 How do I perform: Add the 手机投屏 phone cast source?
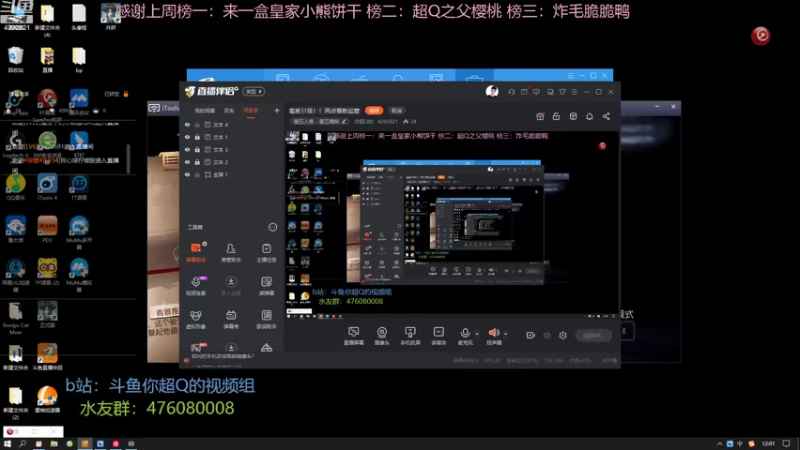410,336
